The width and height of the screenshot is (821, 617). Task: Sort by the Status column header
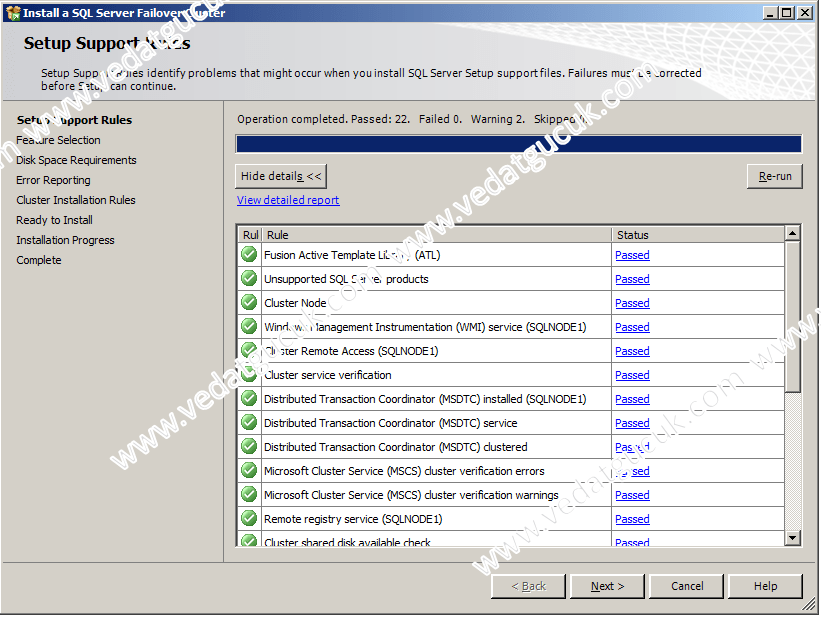point(698,235)
